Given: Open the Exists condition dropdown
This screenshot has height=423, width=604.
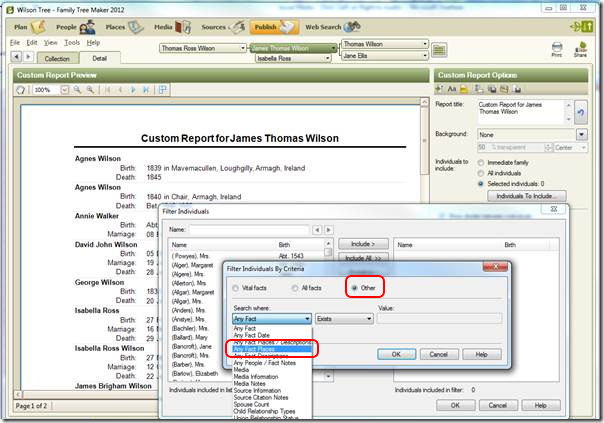Looking at the screenshot, I should [345, 318].
